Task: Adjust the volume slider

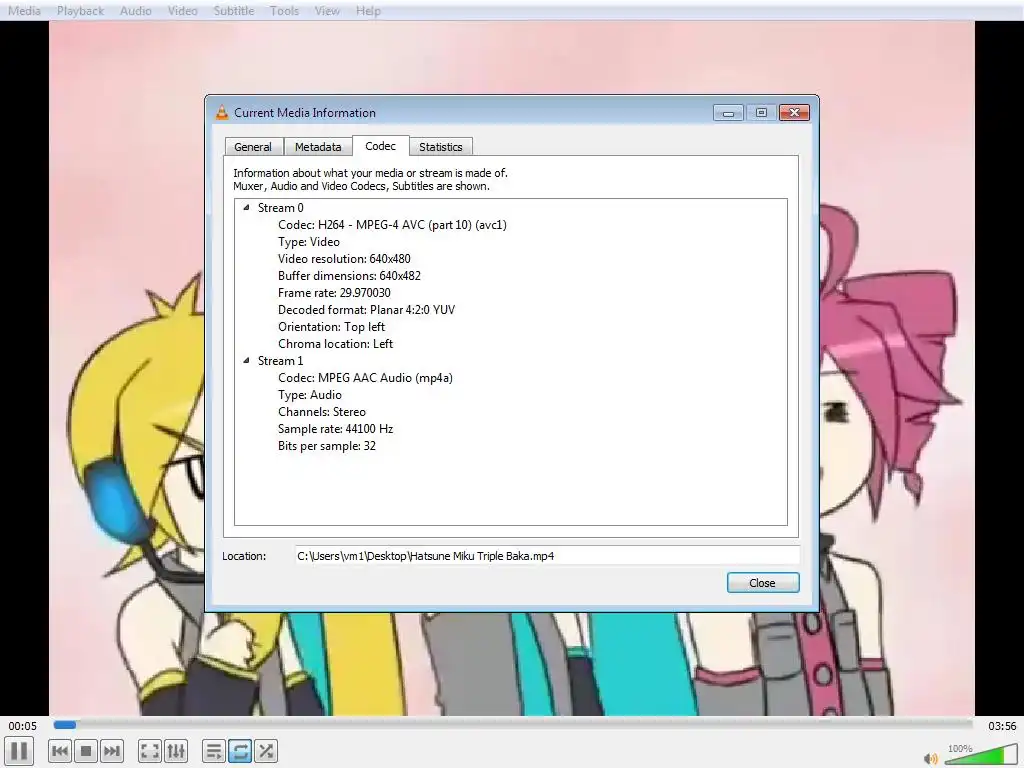Action: pos(981,754)
